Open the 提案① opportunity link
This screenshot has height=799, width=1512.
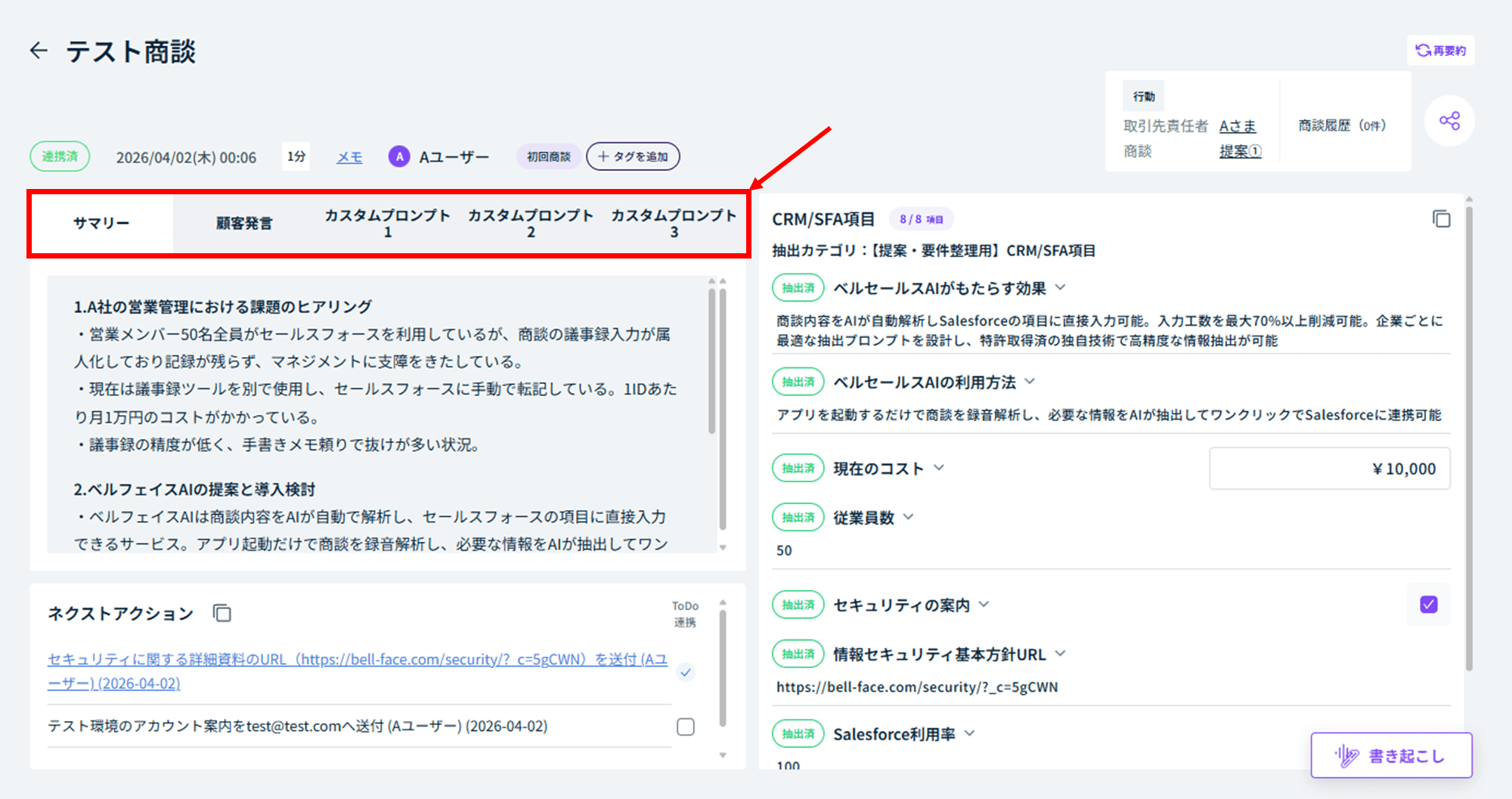[x=1240, y=151]
